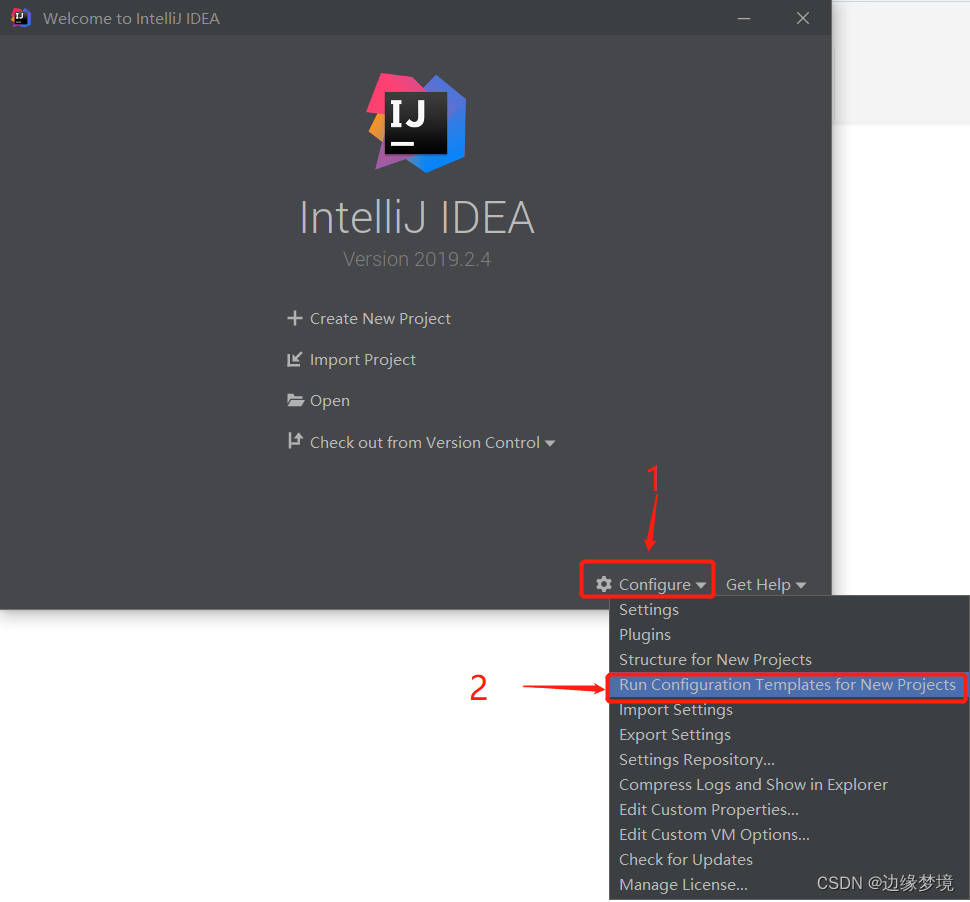Click the plus icon beside Create New Project
This screenshot has width=970, height=902.
(x=294, y=318)
